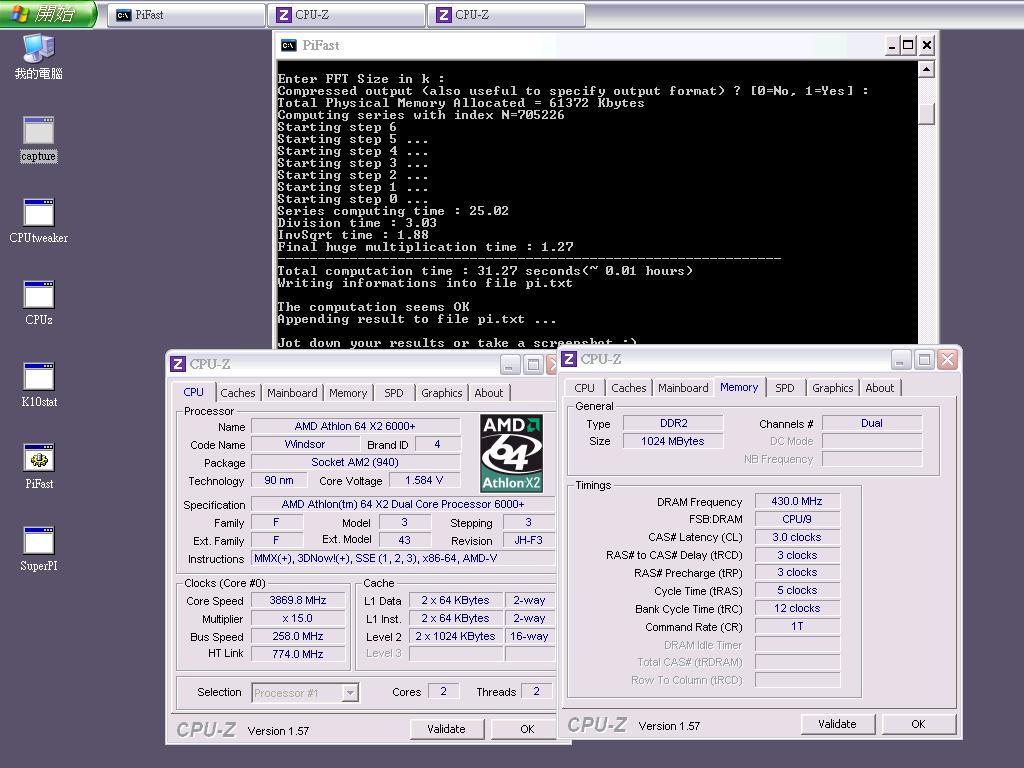This screenshot has width=1024, height=768.
Task: Maximize the PiFast console window
Action: click(x=908, y=45)
